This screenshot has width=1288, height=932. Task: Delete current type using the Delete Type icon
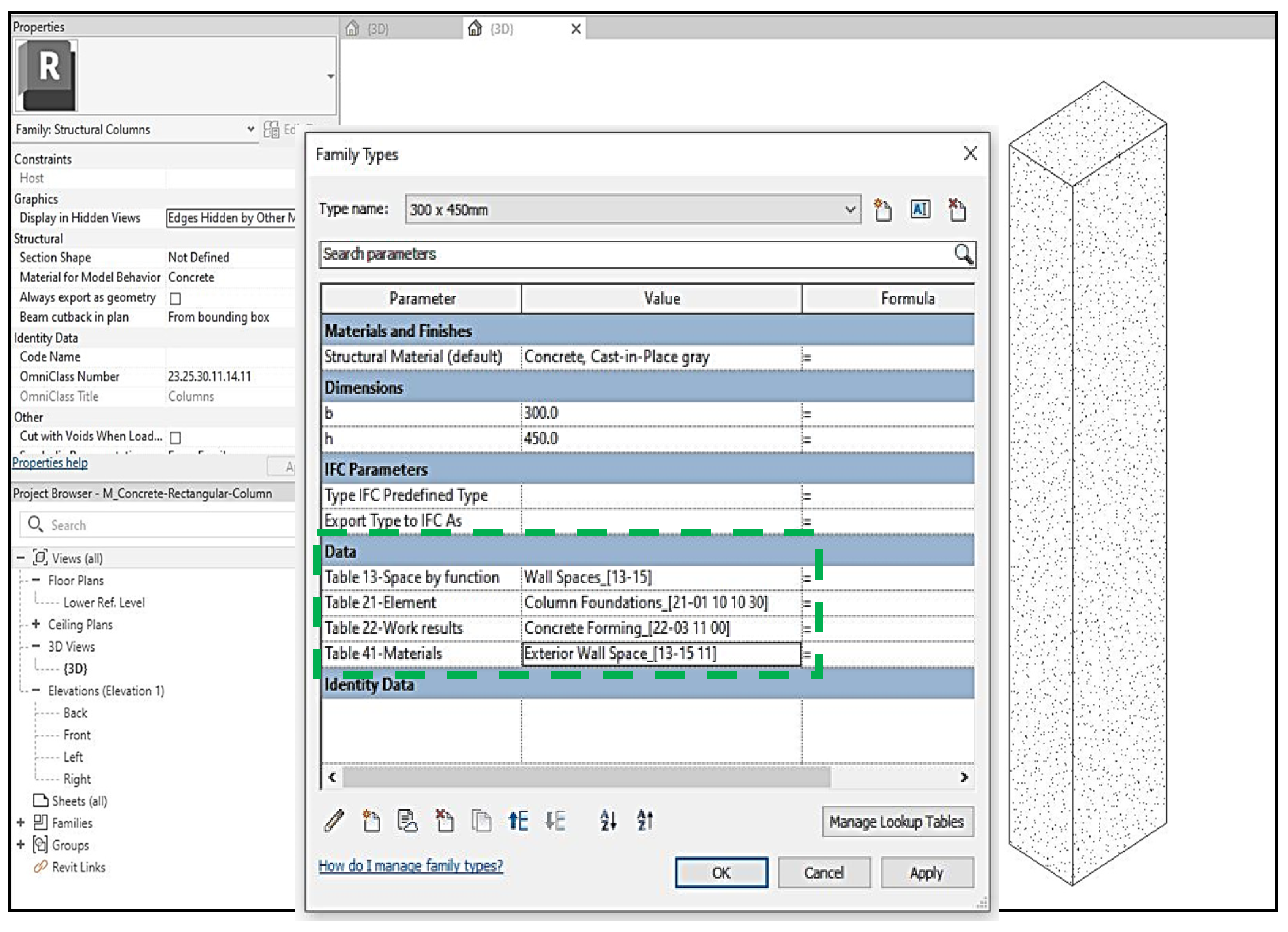(957, 210)
